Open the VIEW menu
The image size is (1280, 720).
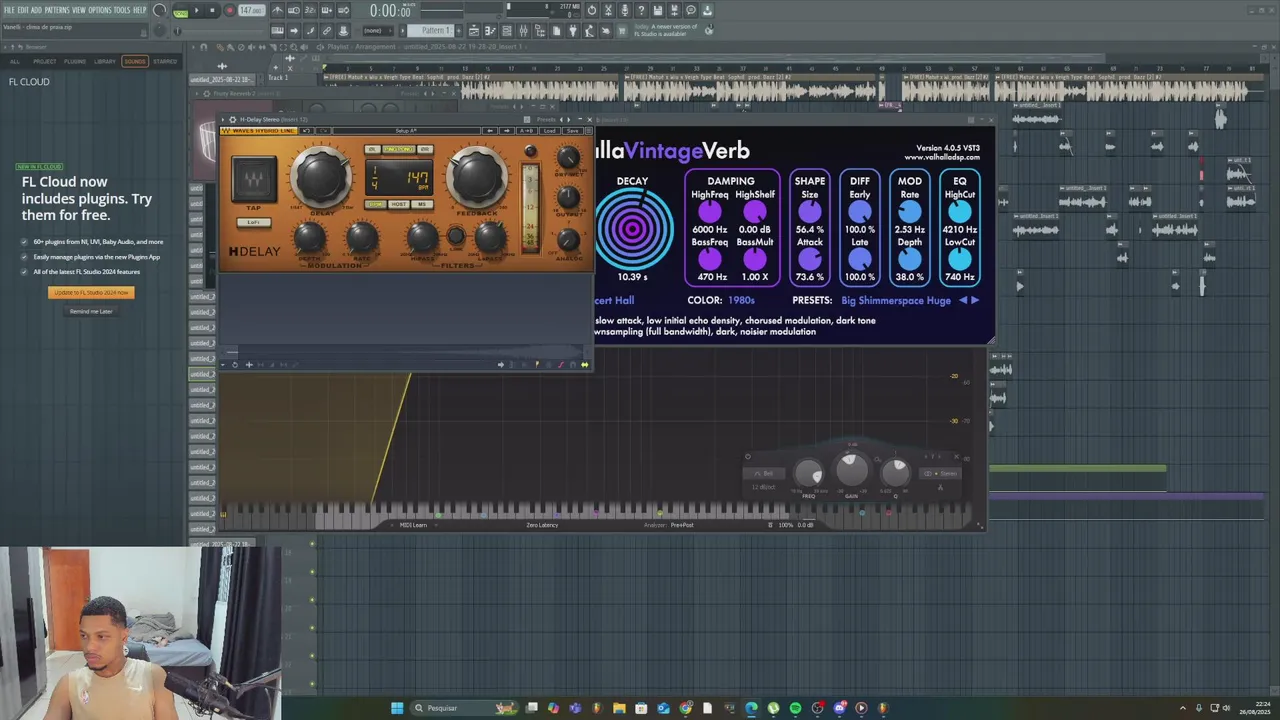pos(79,10)
